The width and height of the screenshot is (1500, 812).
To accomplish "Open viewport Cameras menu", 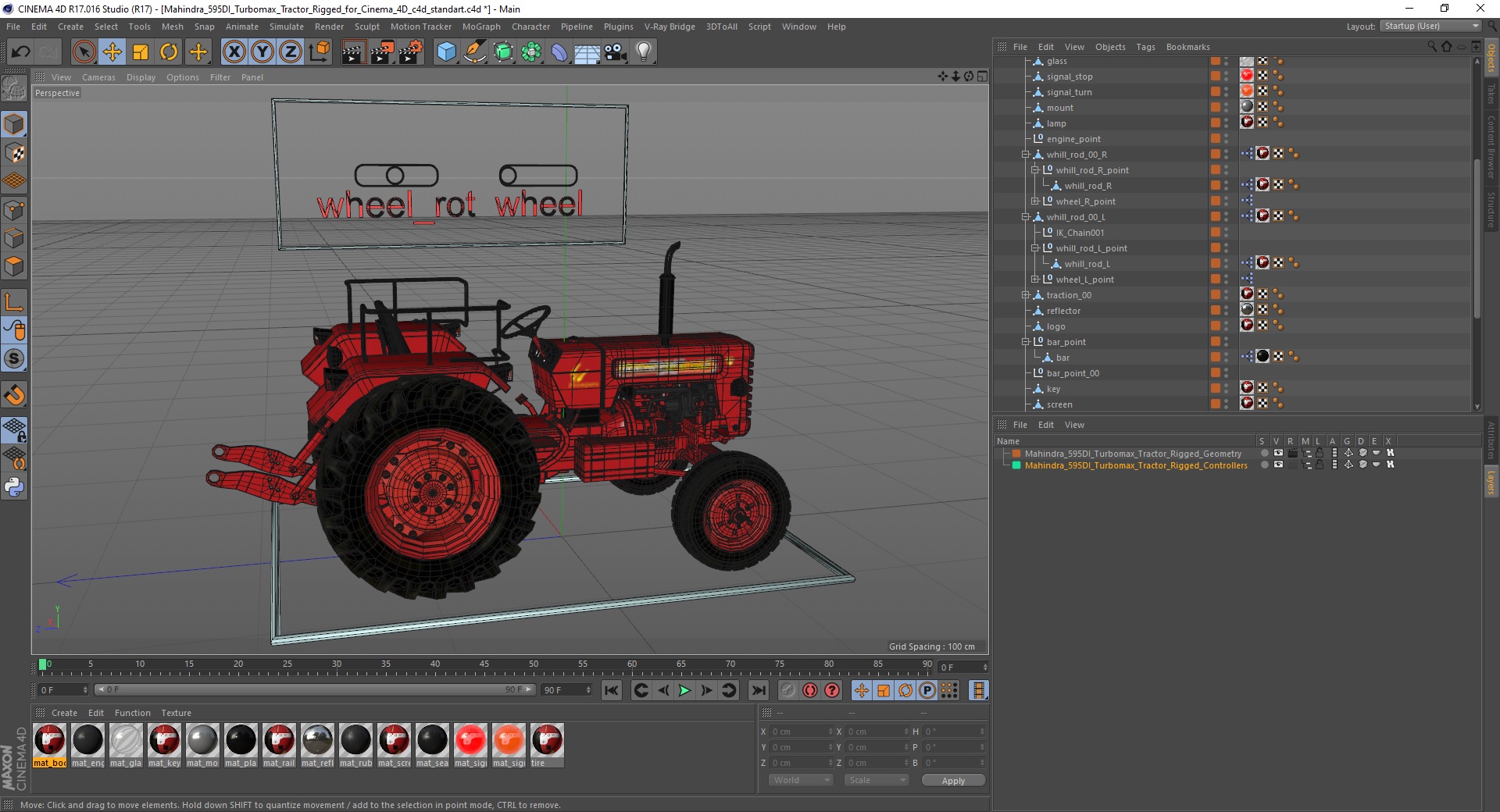I will point(98,77).
